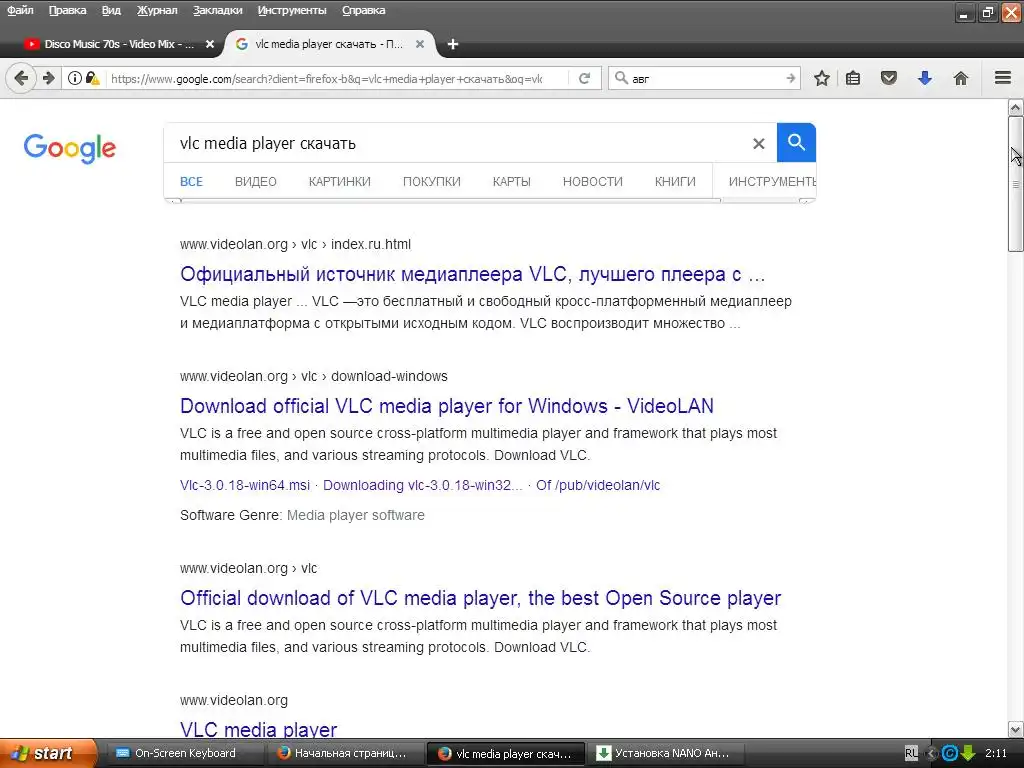
Task: Open site information icon in address bar
Action: pos(75,78)
